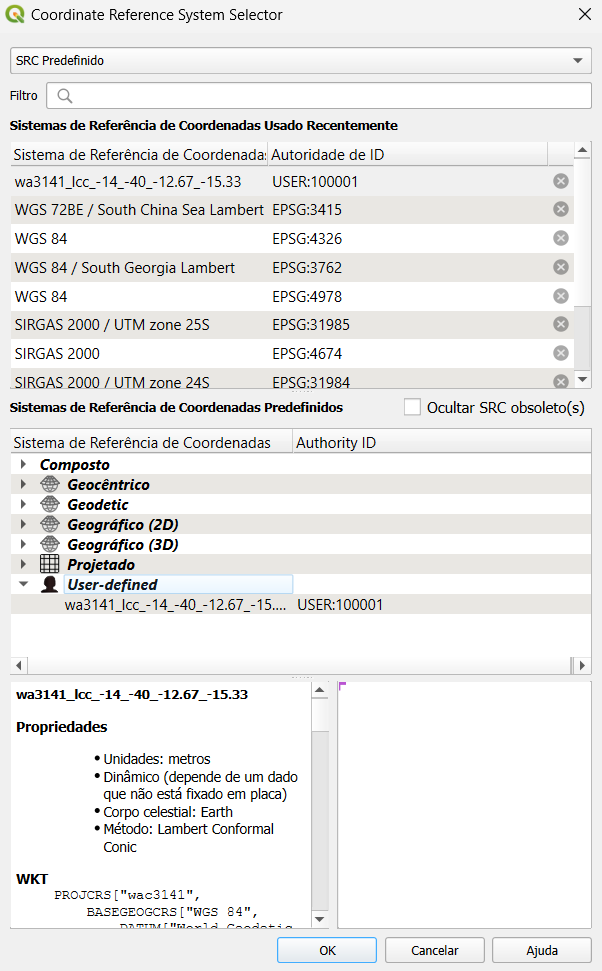The height and width of the screenshot is (971, 602).
Task: Remove wa3141_lcc recent entry using its X icon
Action: pyautogui.click(x=561, y=181)
